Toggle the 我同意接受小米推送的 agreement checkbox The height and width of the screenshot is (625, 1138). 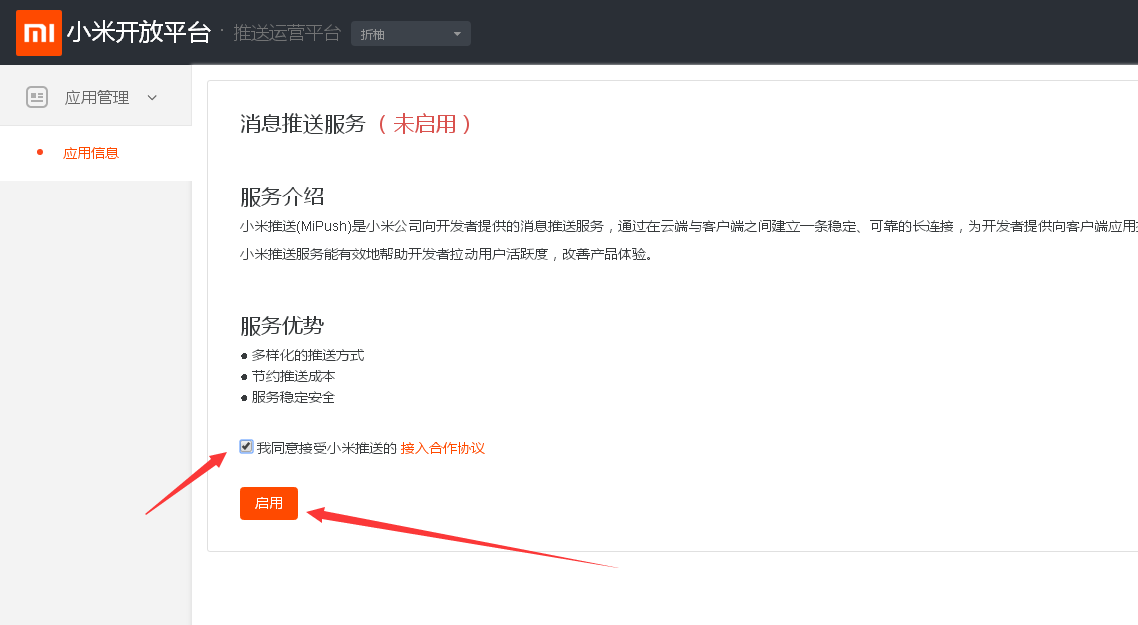tap(246, 446)
